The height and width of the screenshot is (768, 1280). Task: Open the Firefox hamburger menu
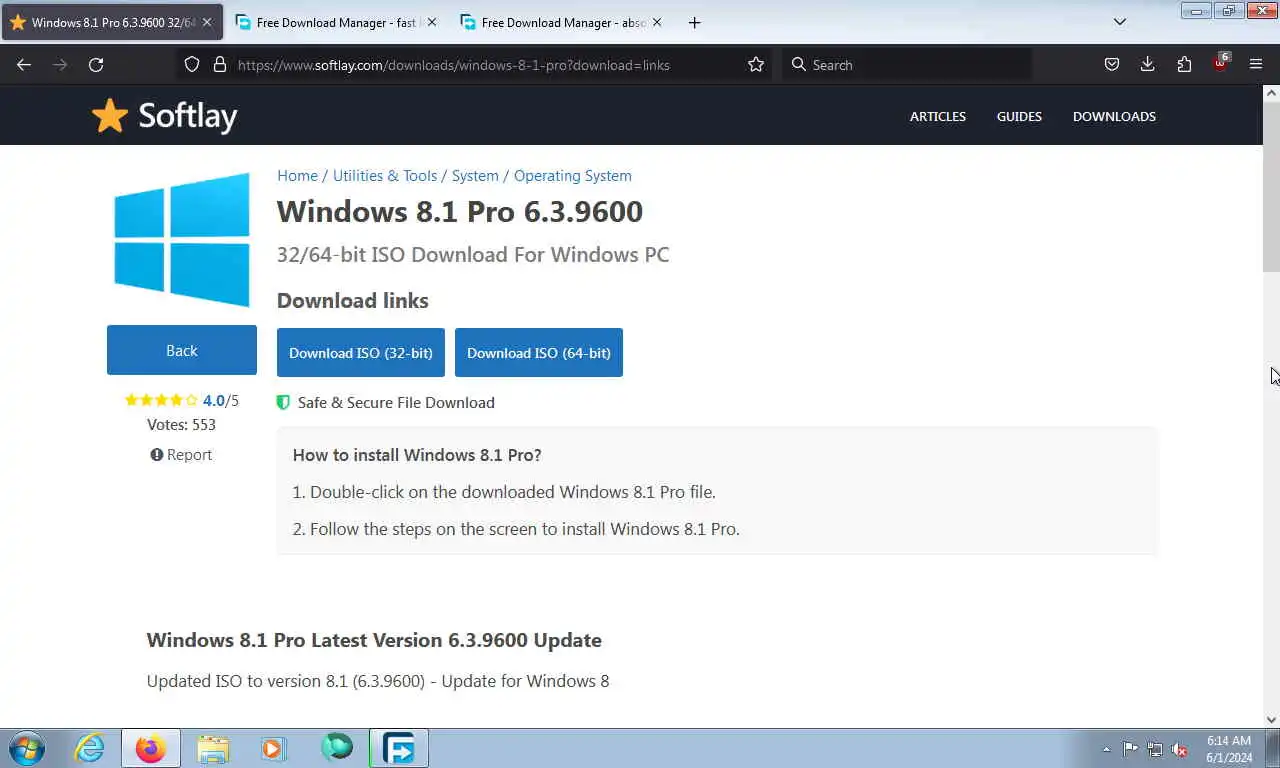tap(1256, 65)
